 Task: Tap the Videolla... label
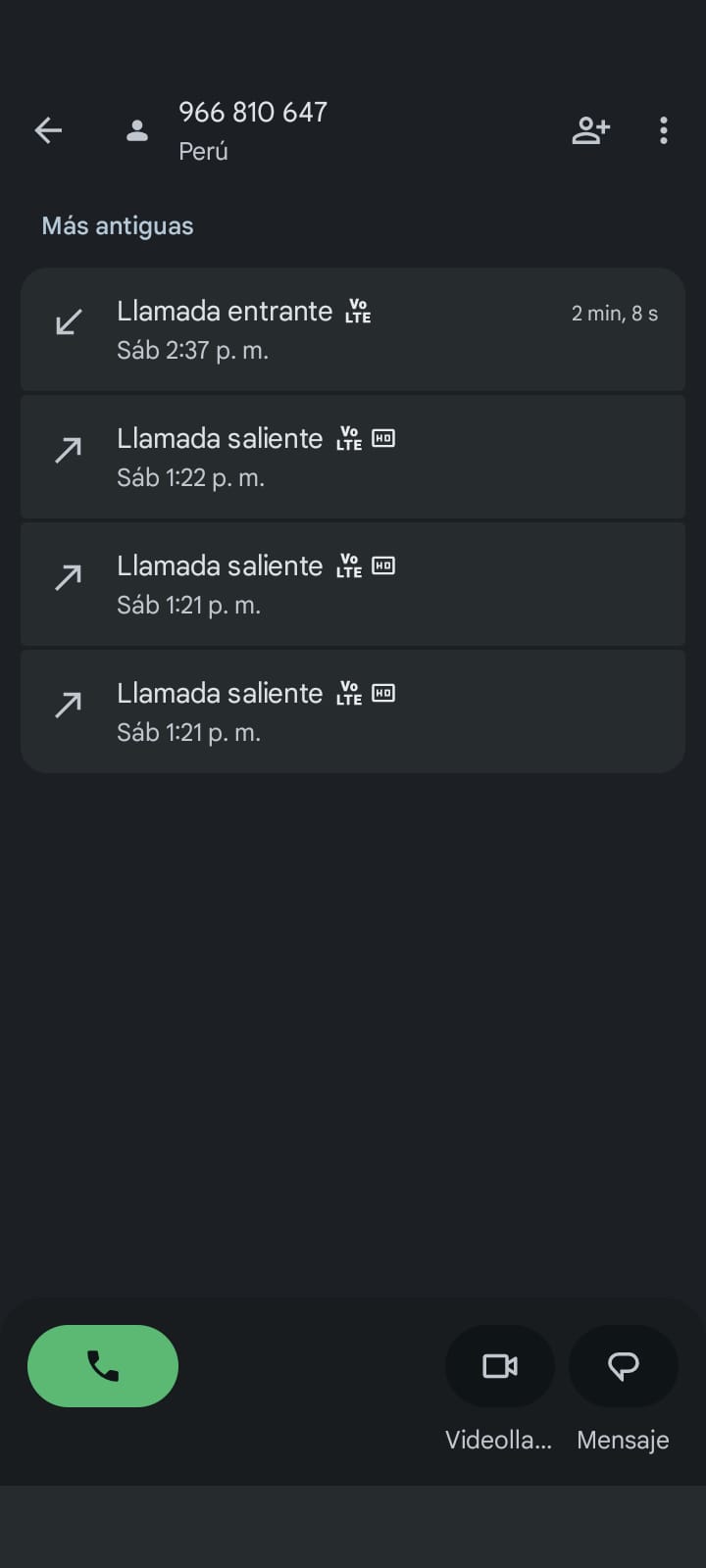[x=498, y=1440]
